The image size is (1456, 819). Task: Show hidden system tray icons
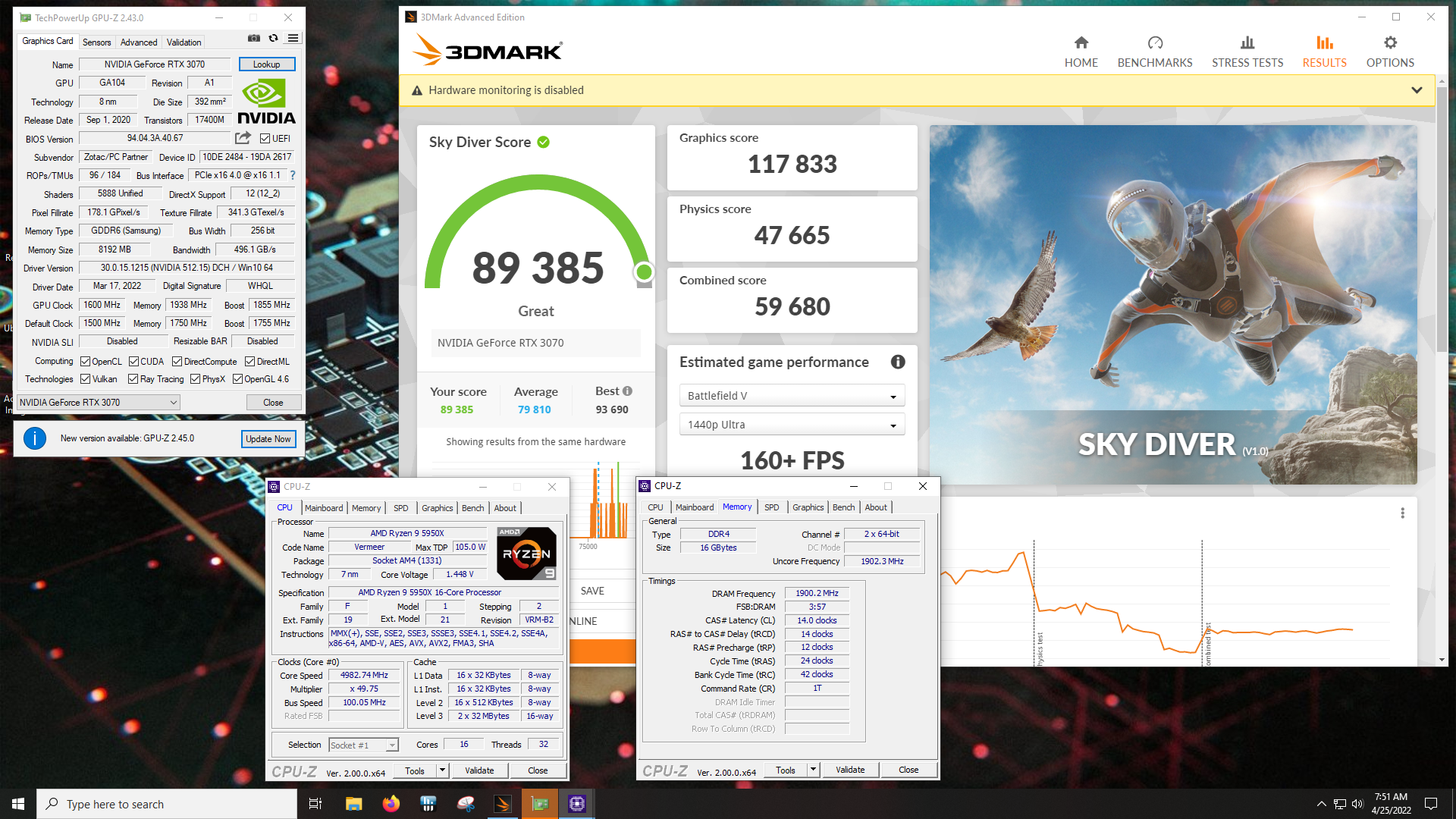pyautogui.click(x=1322, y=804)
